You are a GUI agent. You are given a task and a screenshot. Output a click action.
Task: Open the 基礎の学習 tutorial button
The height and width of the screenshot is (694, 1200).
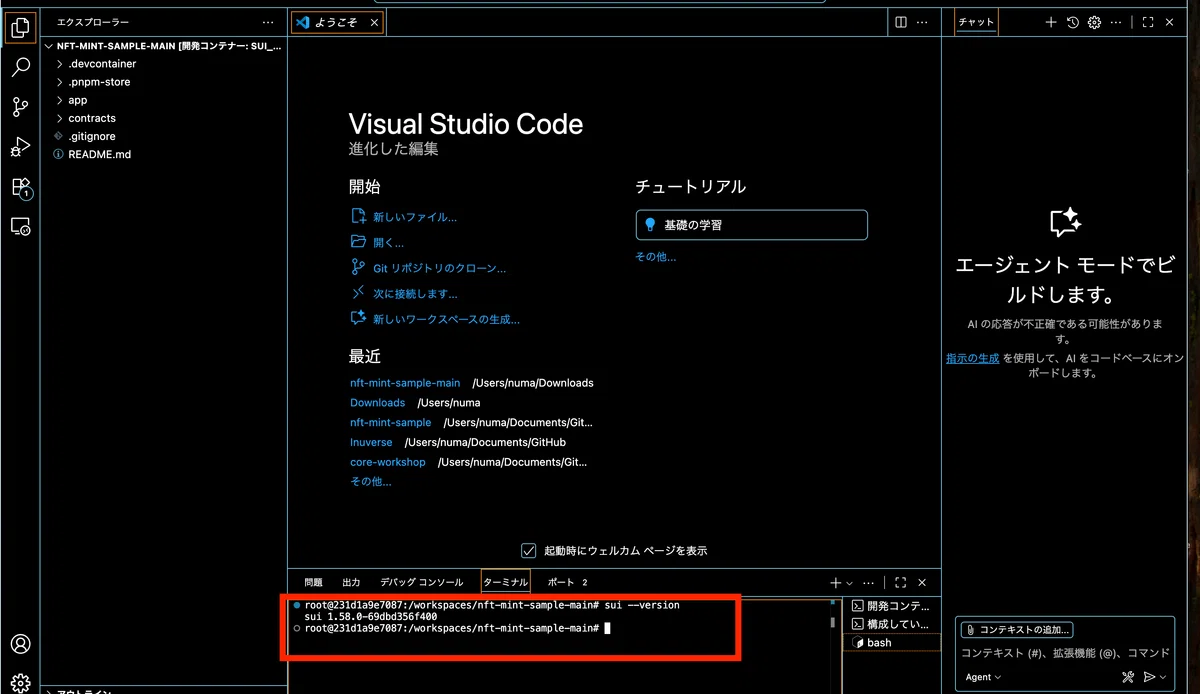tap(752, 225)
